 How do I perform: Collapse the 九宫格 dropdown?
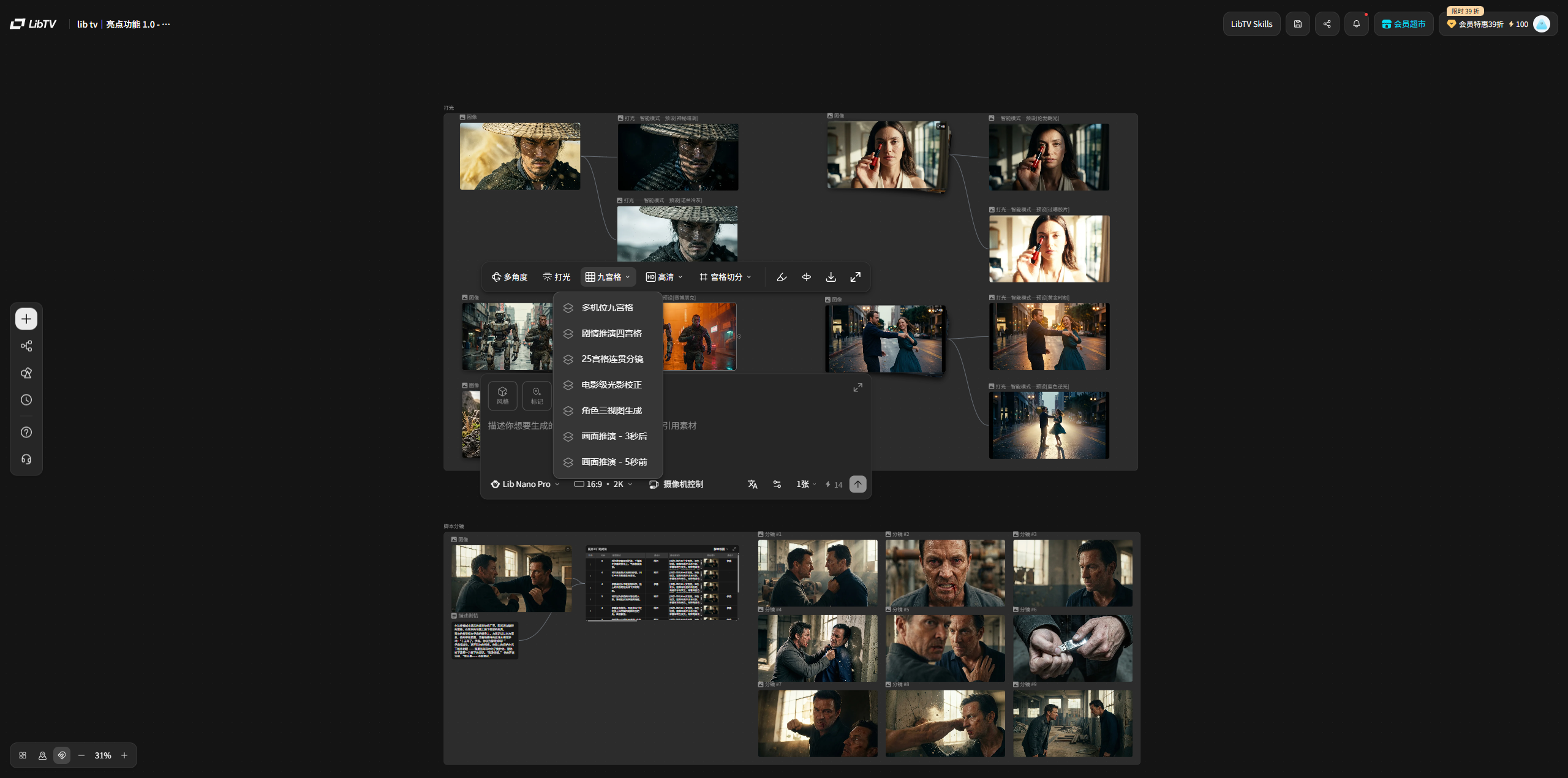coord(608,277)
